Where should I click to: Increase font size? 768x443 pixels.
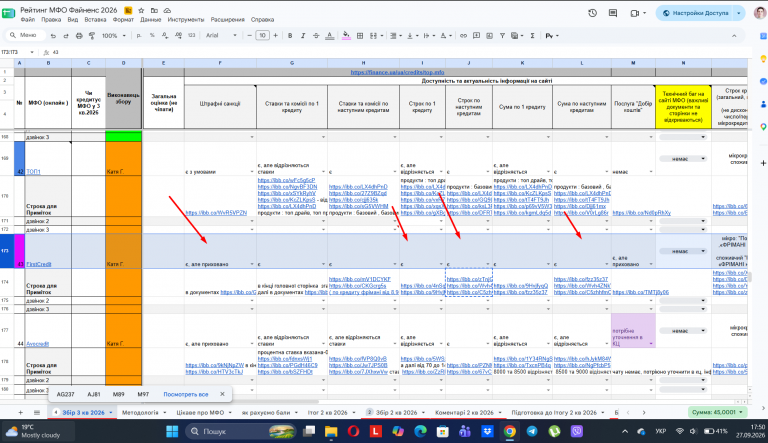coord(275,36)
